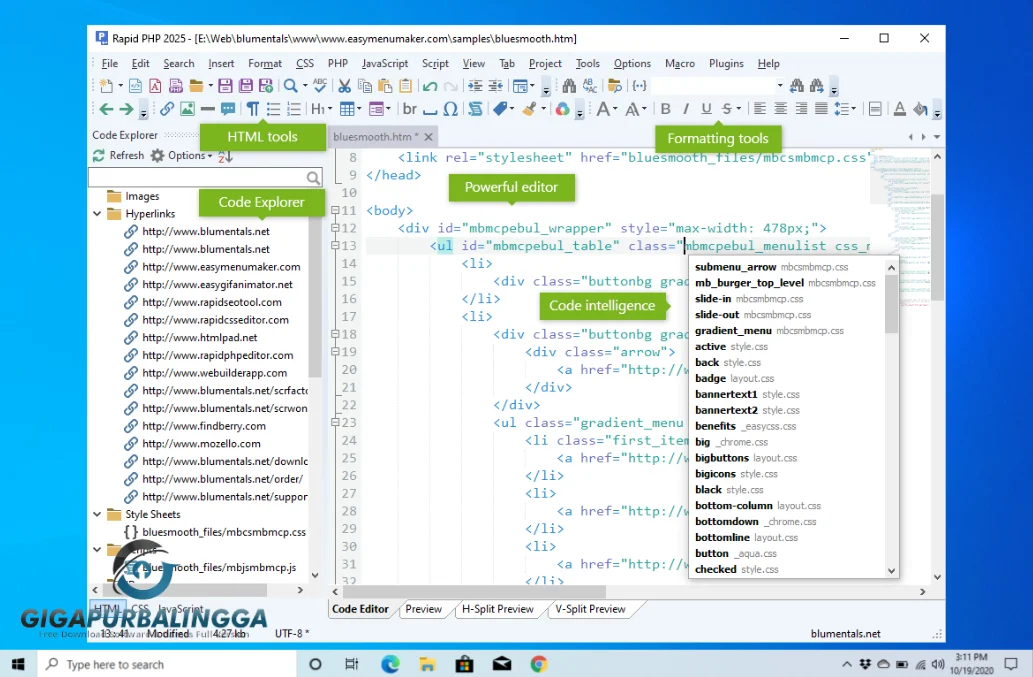Open the quick search combo box arrow
The width and height of the screenshot is (1033, 677).
pos(780,86)
